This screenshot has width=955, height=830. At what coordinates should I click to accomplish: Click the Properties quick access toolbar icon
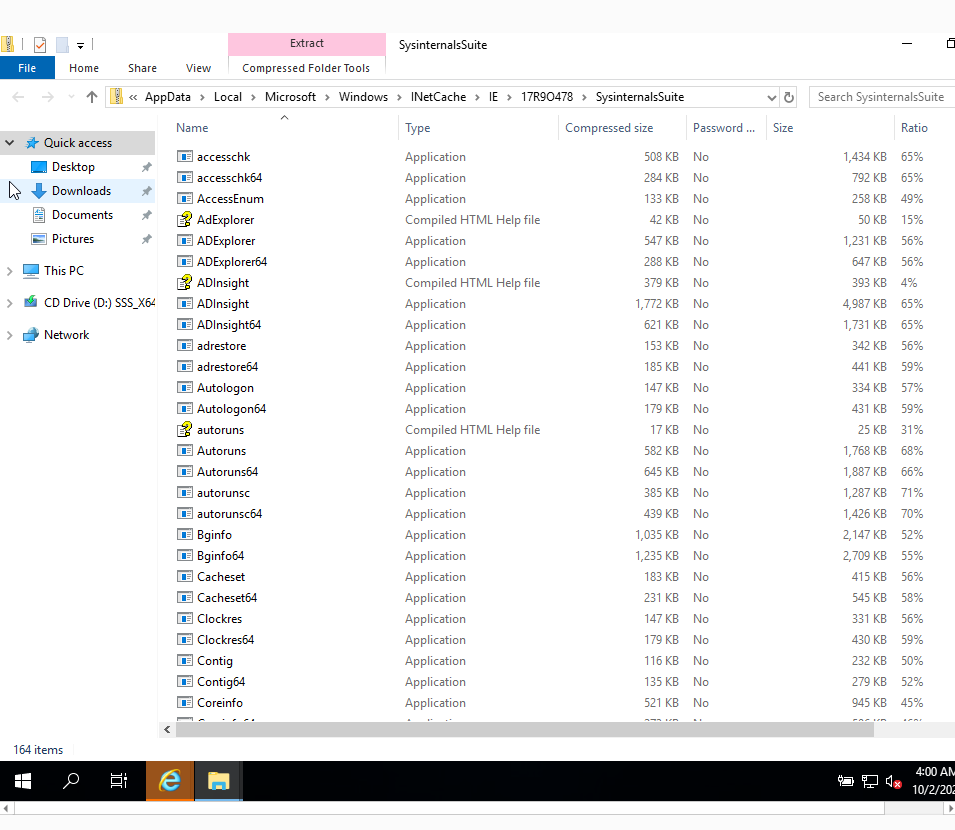click(40, 44)
